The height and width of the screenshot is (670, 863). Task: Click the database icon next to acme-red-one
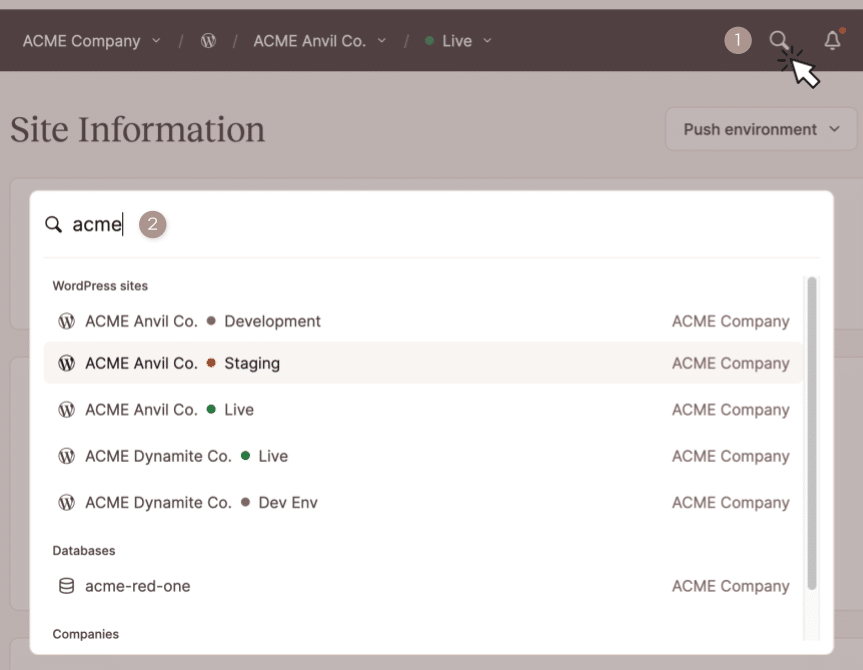pos(66,586)
